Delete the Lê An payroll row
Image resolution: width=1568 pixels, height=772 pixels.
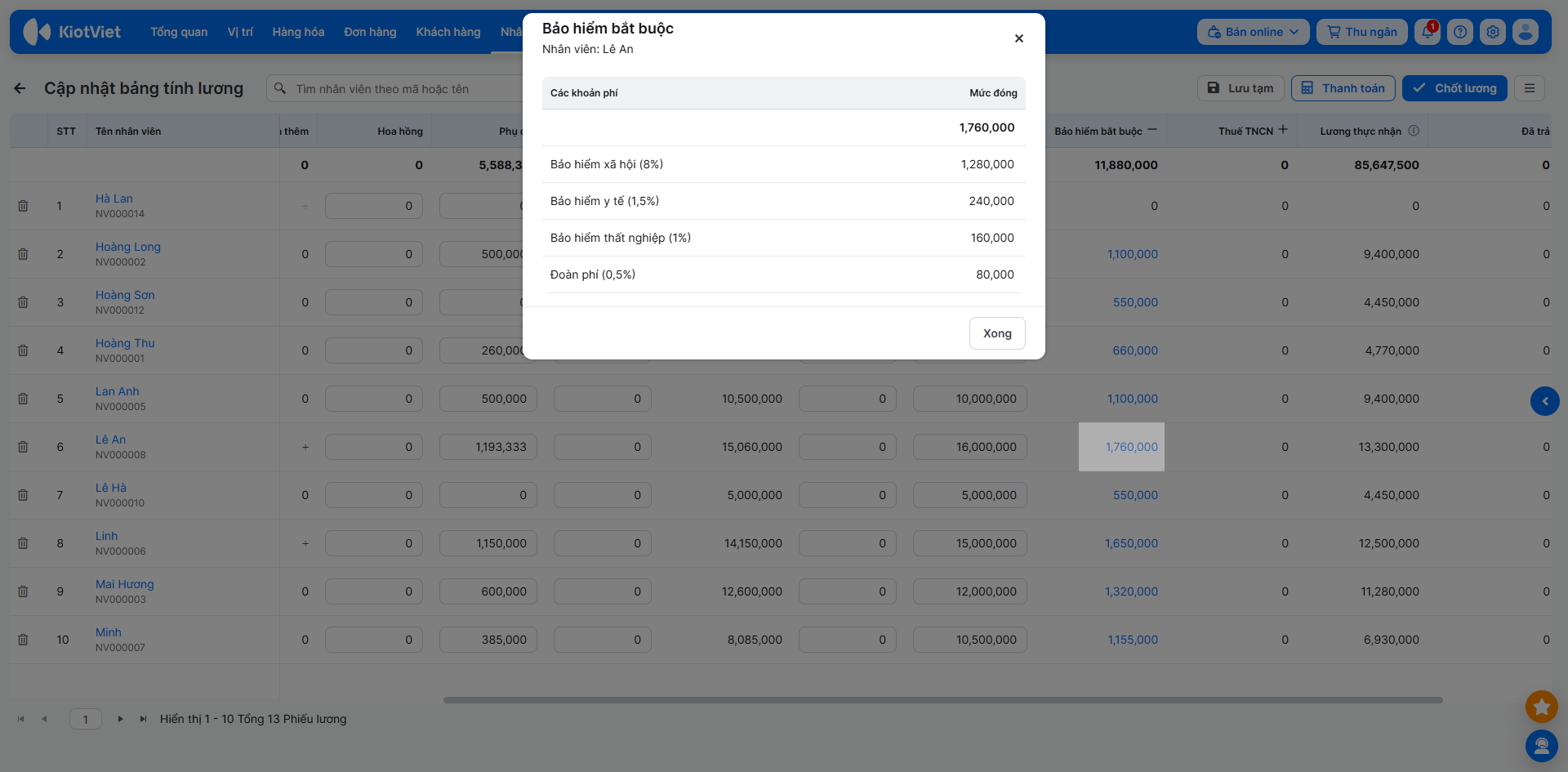pyautogui.click(x=23, y=447)
